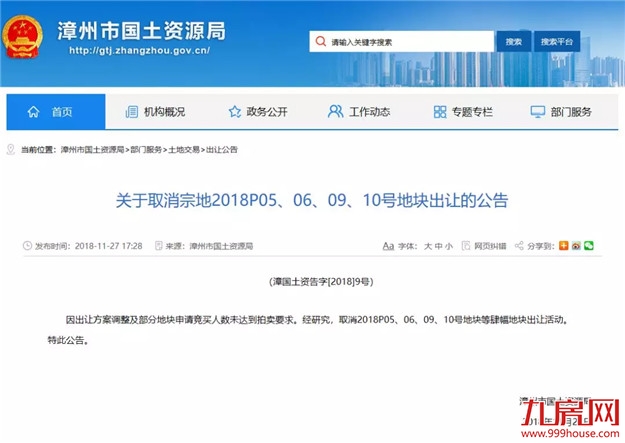The height and width of the screenshot is (443, 625).
Task: Click the star icon beside 政务公开
Action: pos(235,112)
